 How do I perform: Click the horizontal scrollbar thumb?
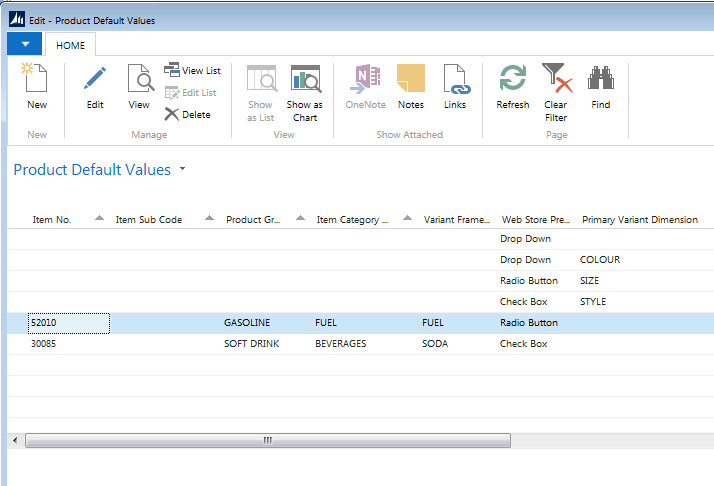pyautogui.click(x=267, y=440)
